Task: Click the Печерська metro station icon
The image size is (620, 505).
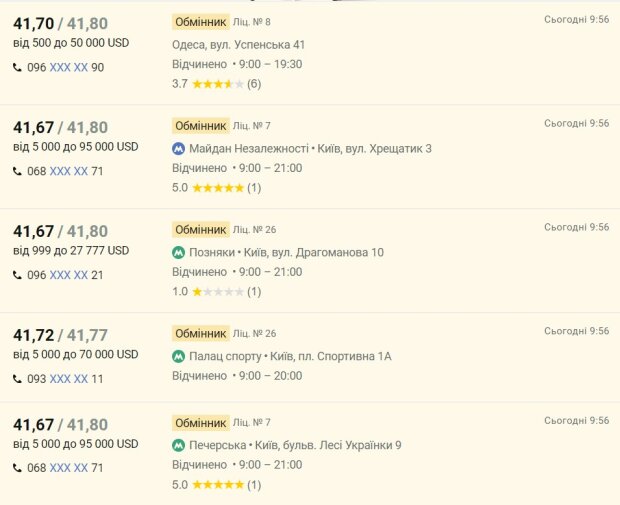Action: point(179,445)
